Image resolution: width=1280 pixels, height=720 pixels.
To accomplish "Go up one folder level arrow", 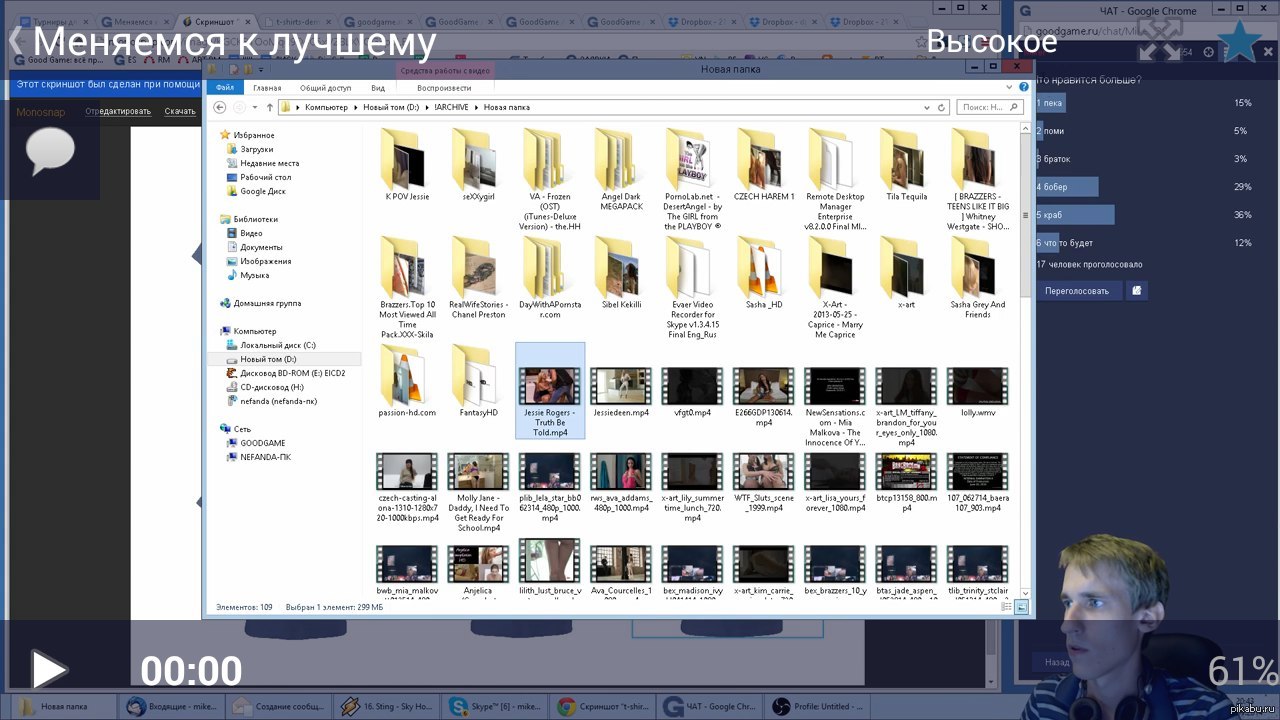I will 269,107.
